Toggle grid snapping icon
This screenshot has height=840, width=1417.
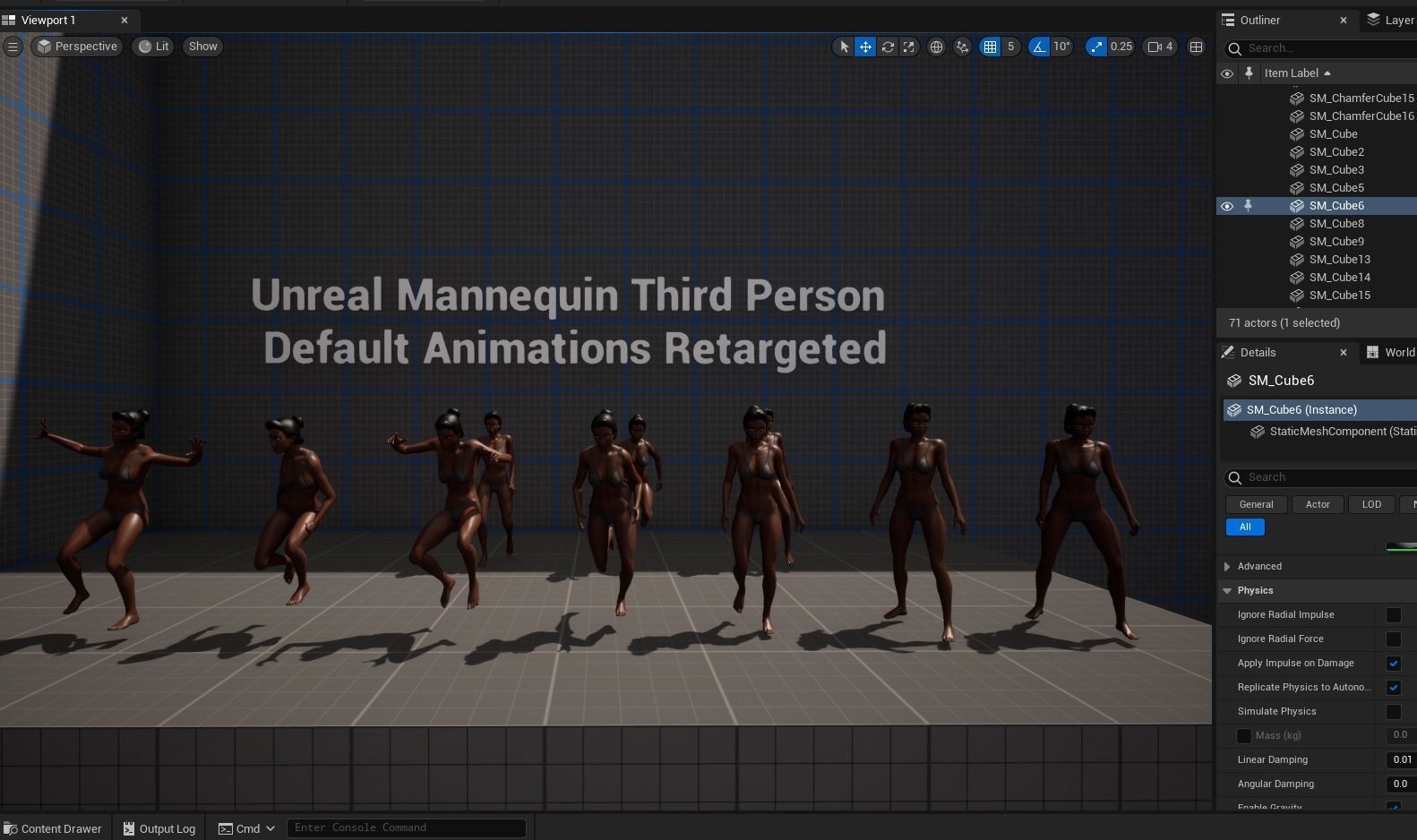point(990,47)
